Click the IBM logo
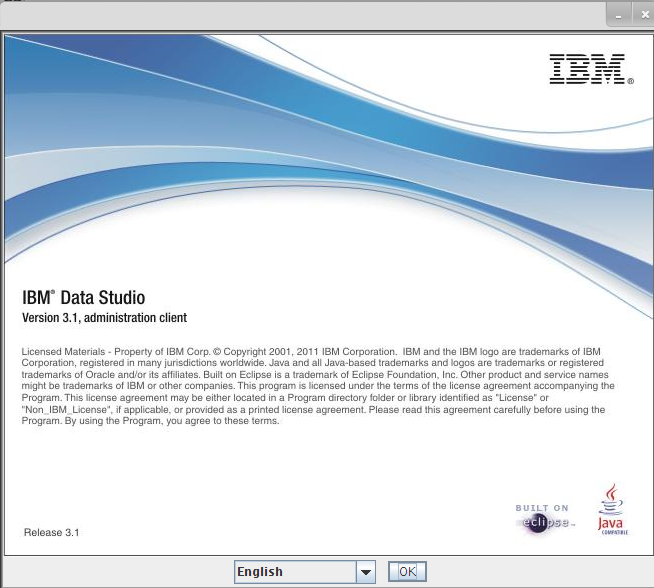This screenshot has height=588, width=654. click(591, 69)
